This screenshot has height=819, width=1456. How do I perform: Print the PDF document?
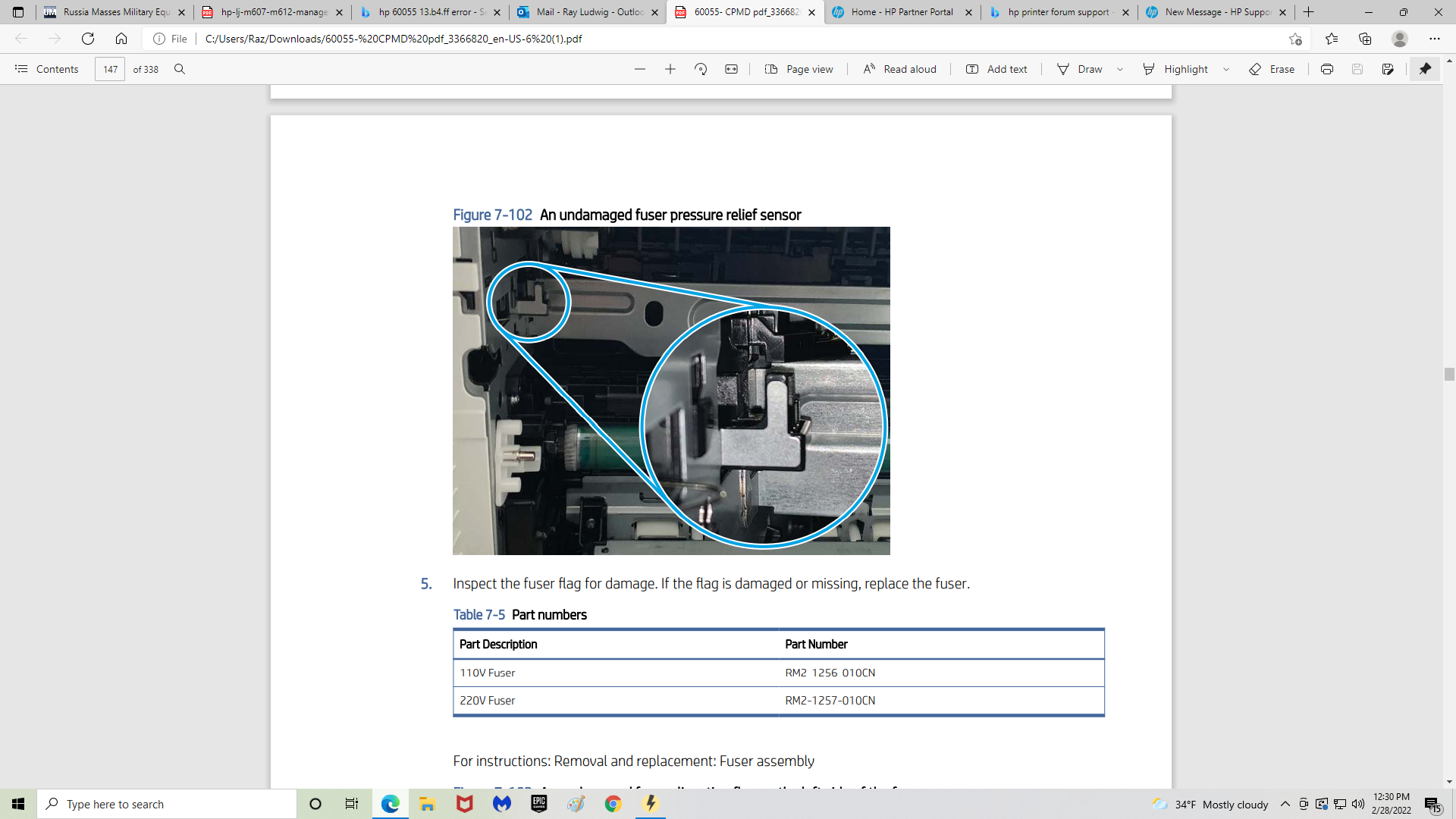click(x=1327, y=69)
